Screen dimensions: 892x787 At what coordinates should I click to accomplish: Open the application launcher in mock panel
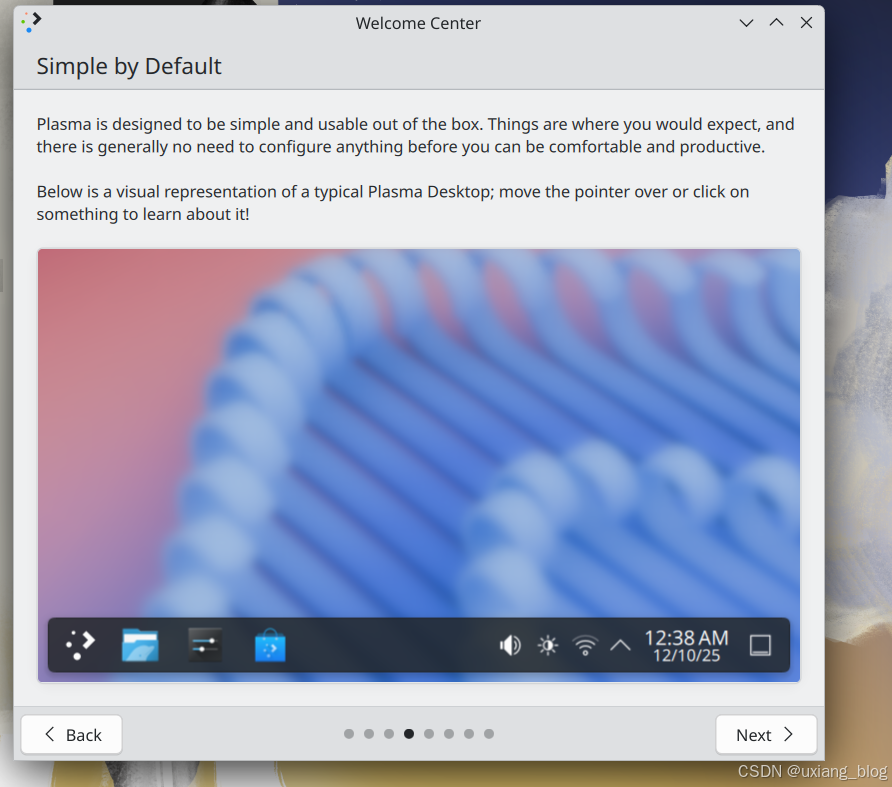[80, 645]
